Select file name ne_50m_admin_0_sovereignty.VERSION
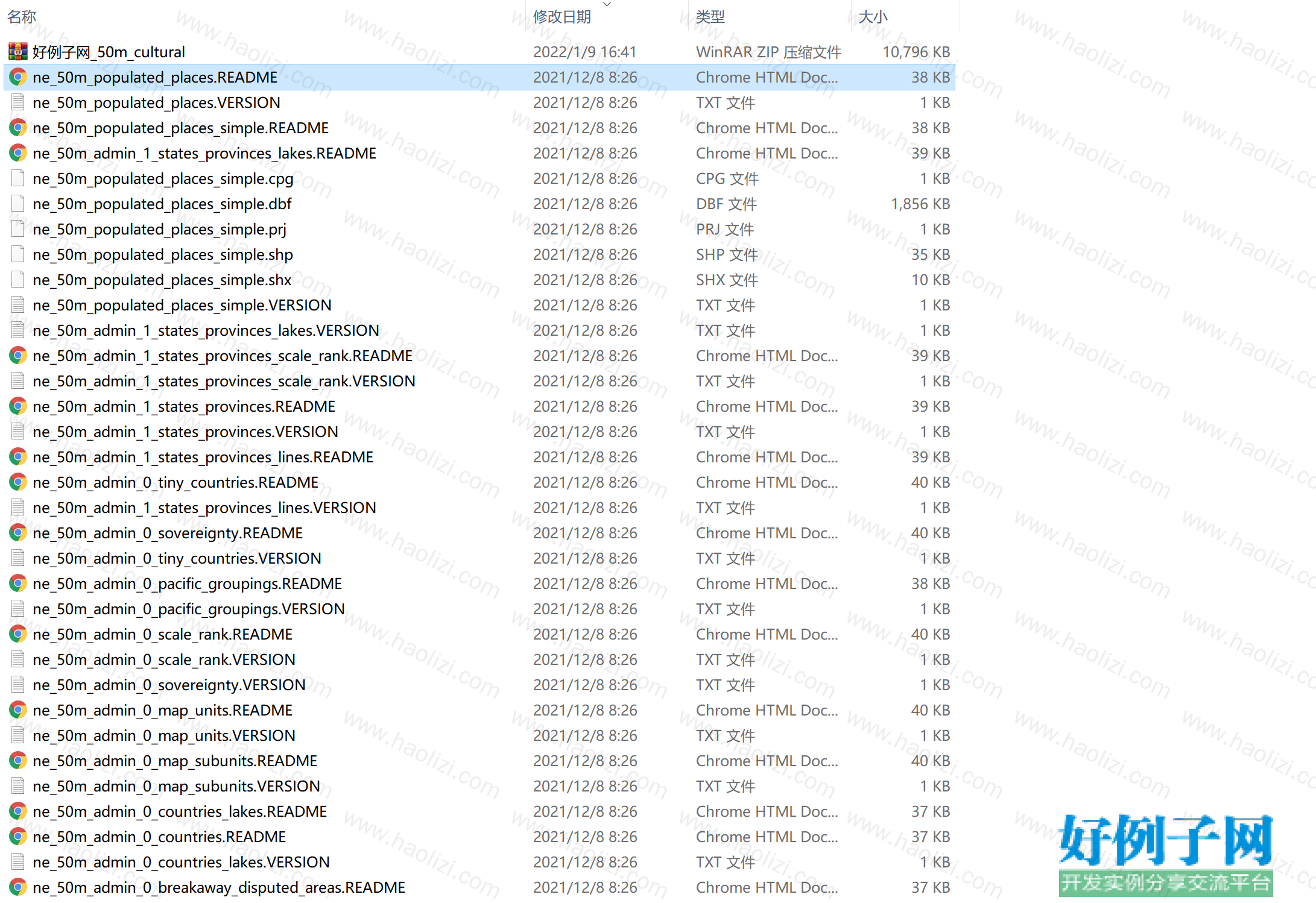 (169, 685)
